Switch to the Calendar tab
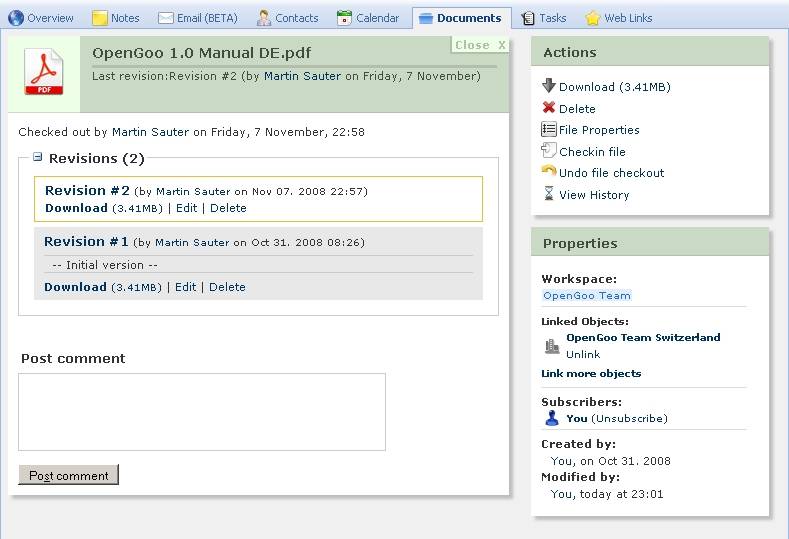This screenshot has height=539, width=789. (x=368, y=18)
